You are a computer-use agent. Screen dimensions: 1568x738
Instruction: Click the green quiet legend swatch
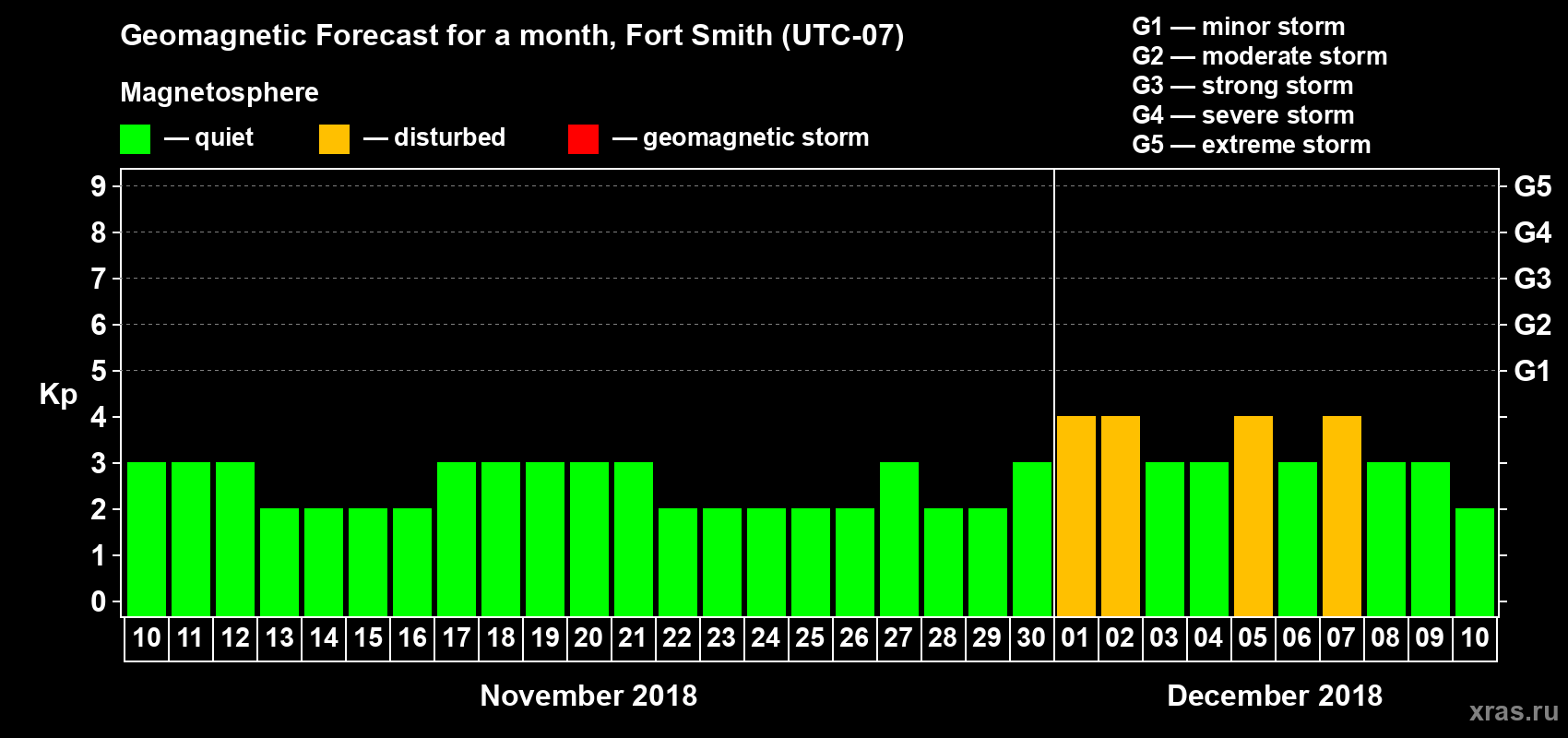pos(136,139)
